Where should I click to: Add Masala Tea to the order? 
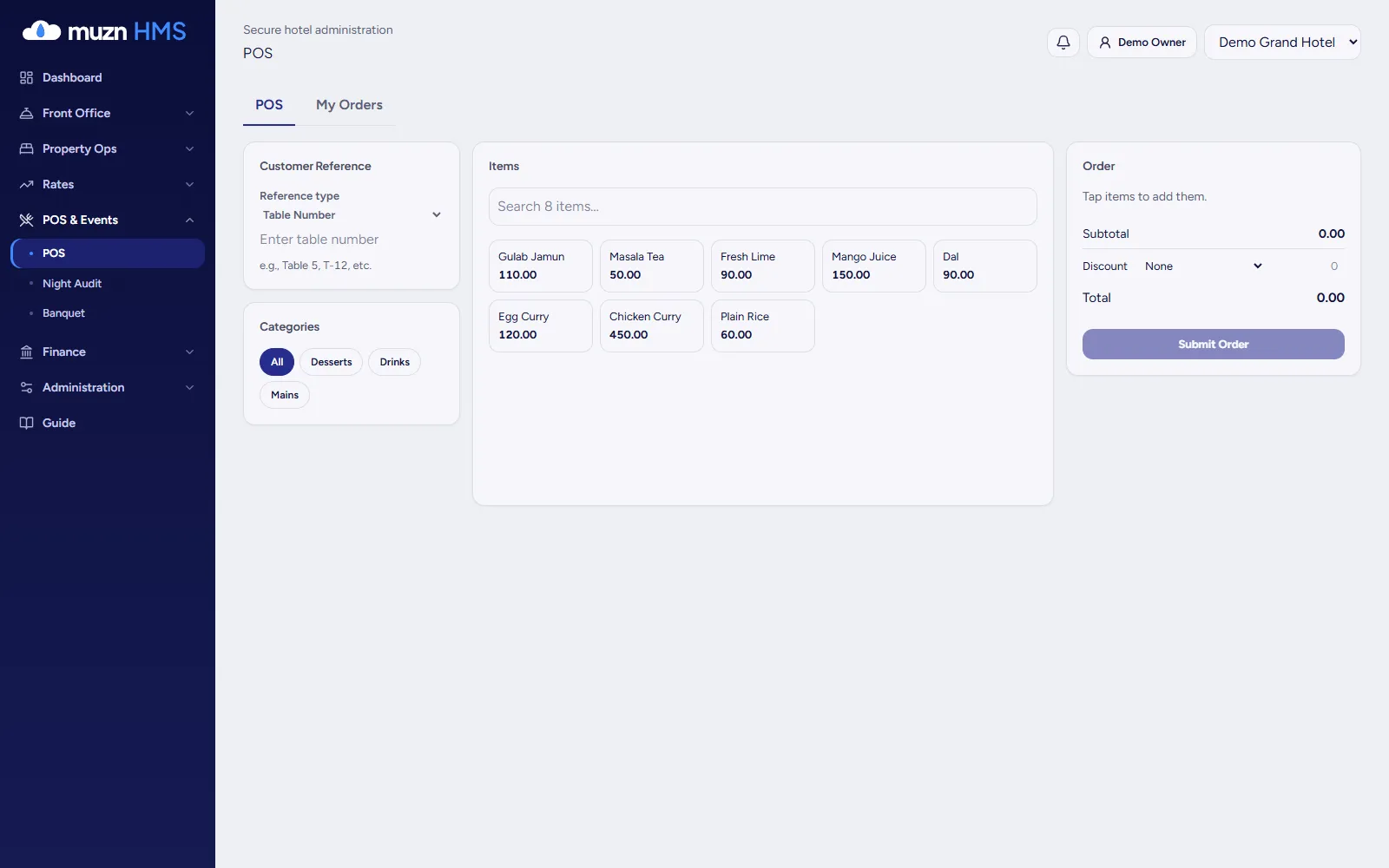[x=652, y=266]
